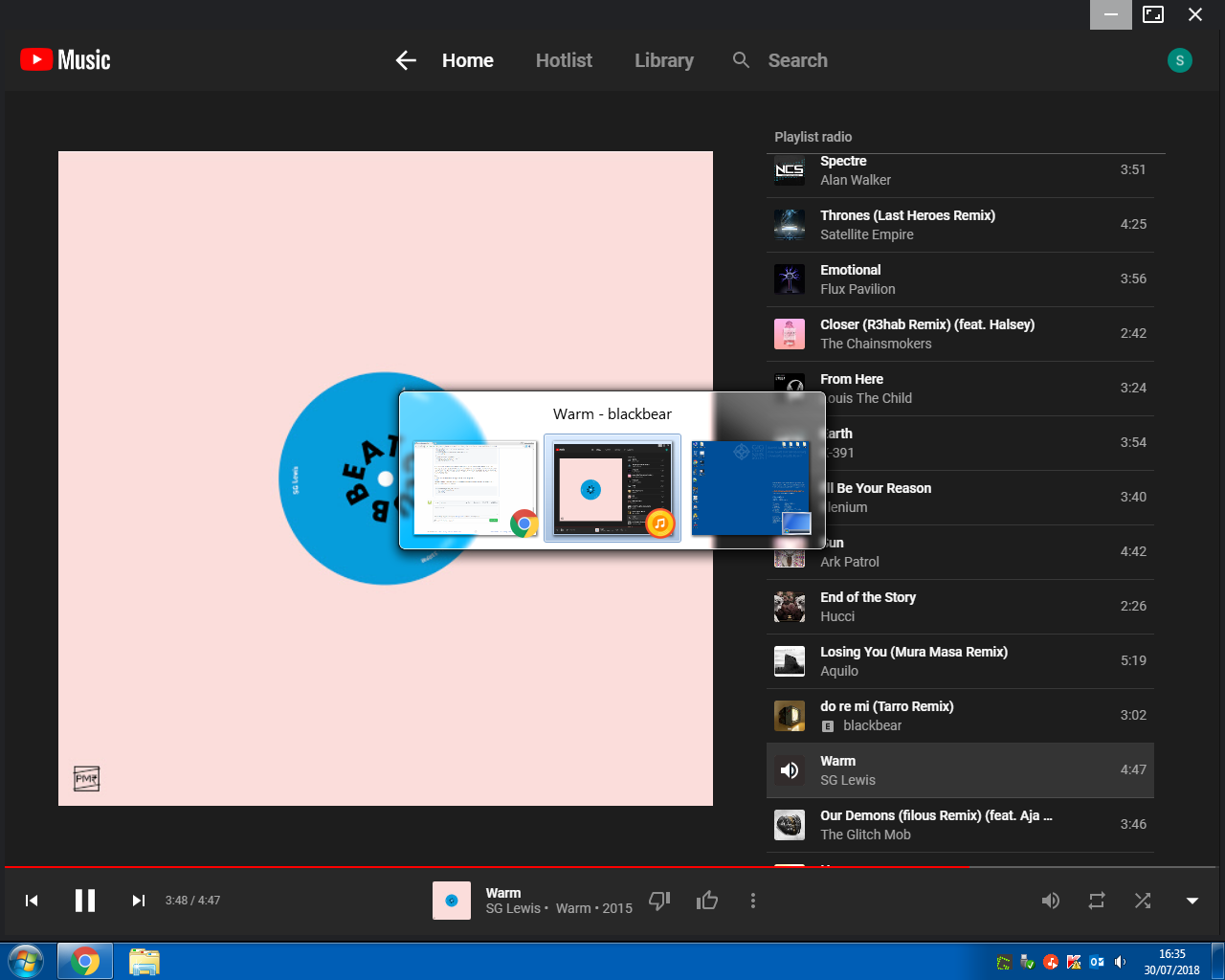Open artist The Glitch Mob

[x=865, y=835]
